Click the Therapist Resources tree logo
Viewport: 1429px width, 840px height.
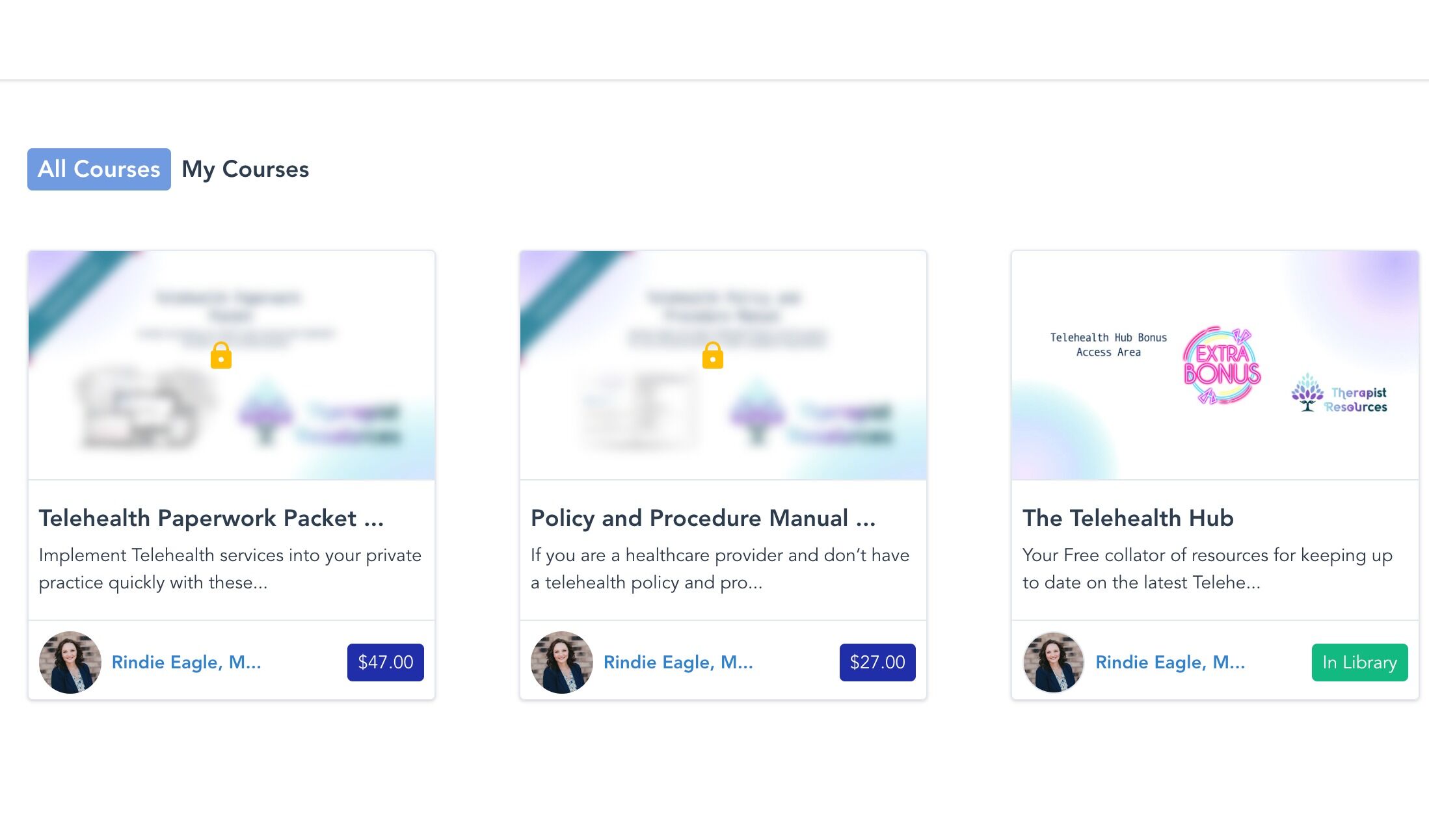1307,393
